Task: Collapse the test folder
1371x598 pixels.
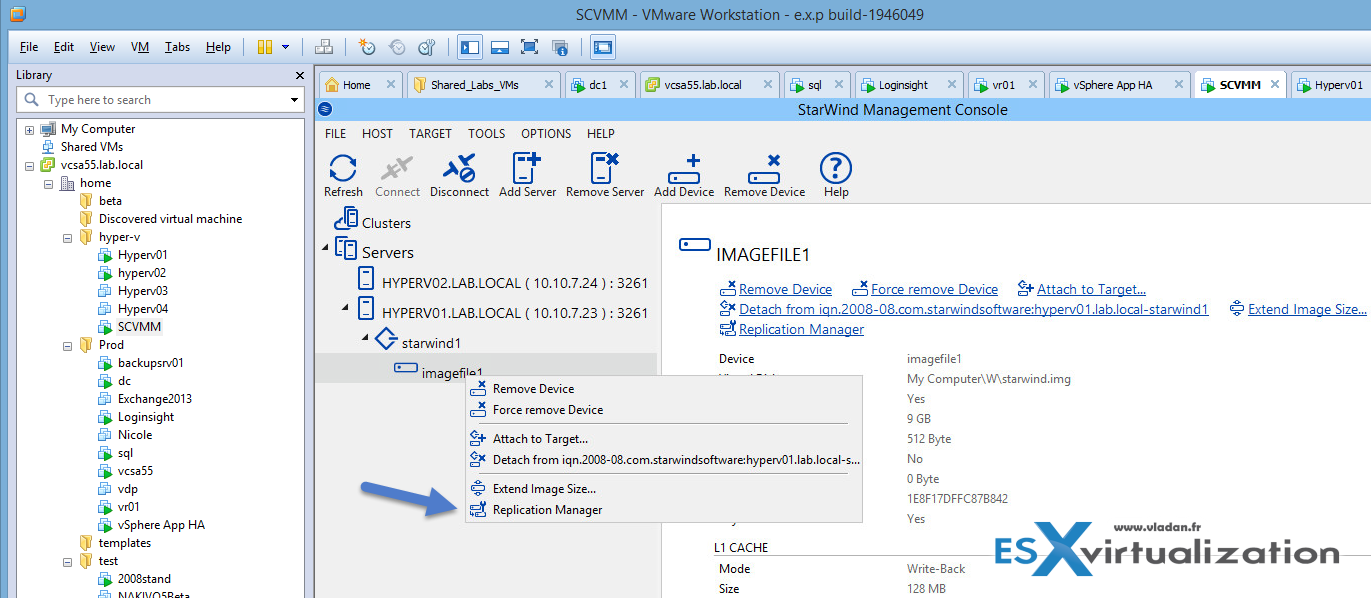Action: (66, 561)
